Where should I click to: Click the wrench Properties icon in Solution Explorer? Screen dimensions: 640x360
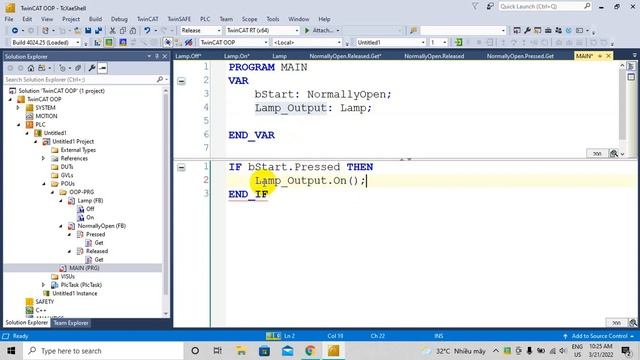(92, 68)
